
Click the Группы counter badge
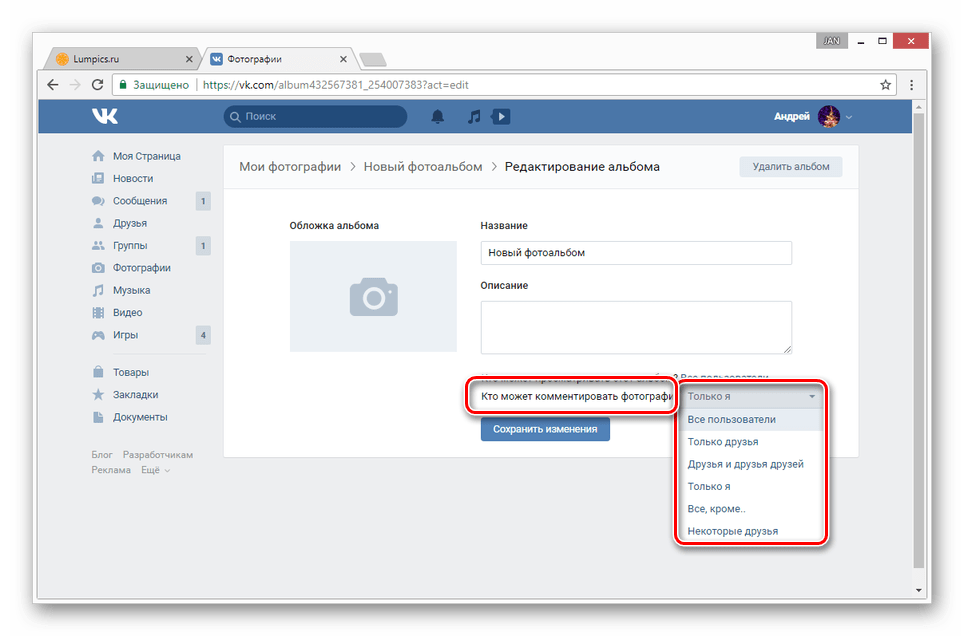tap(203, 245)
